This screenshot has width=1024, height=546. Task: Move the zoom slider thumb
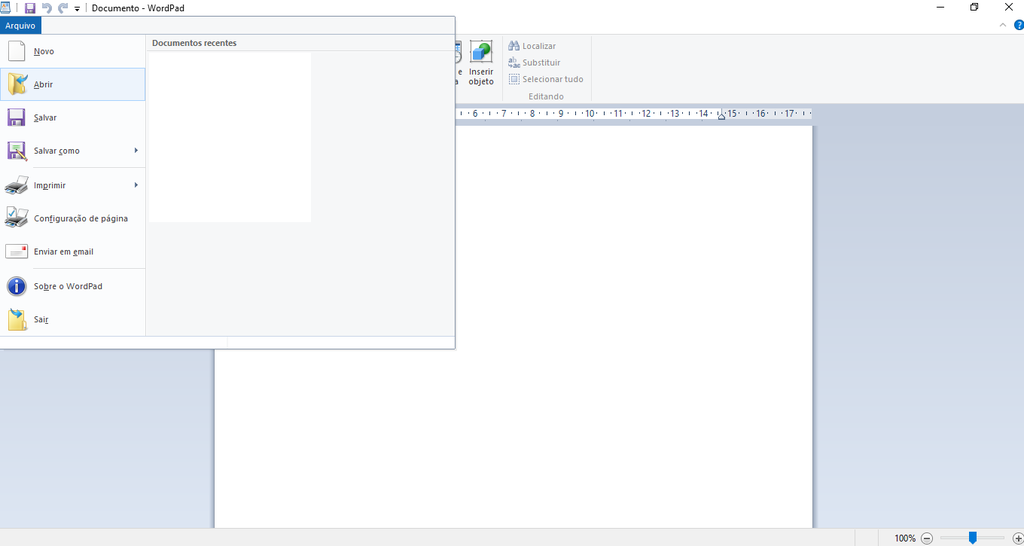pyautogui.click(x=972, y=538)
